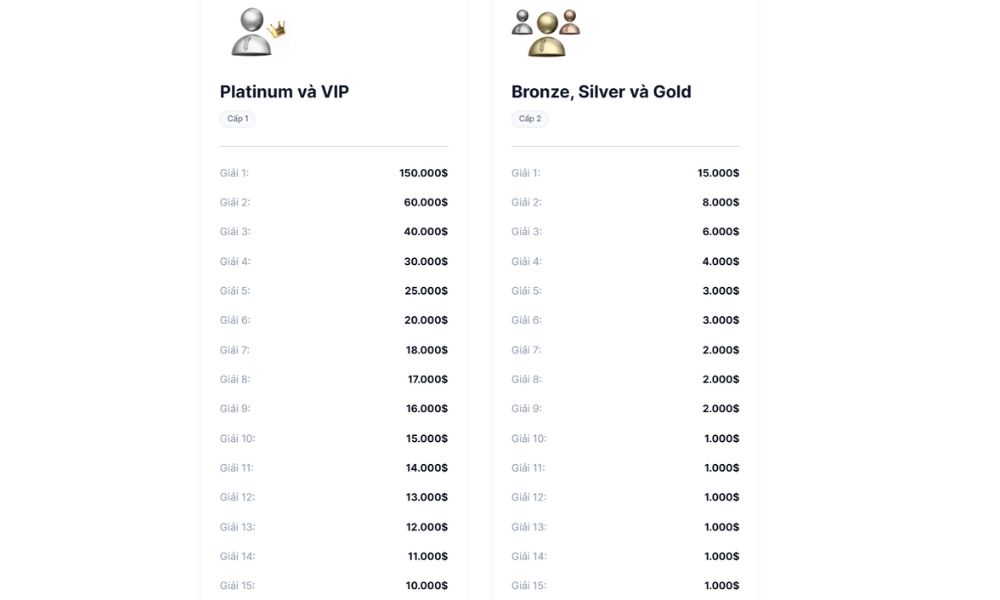Click the 4.000$ Giải 4 amount
Screen dimensions: 1000x600
tap(721, 261)
